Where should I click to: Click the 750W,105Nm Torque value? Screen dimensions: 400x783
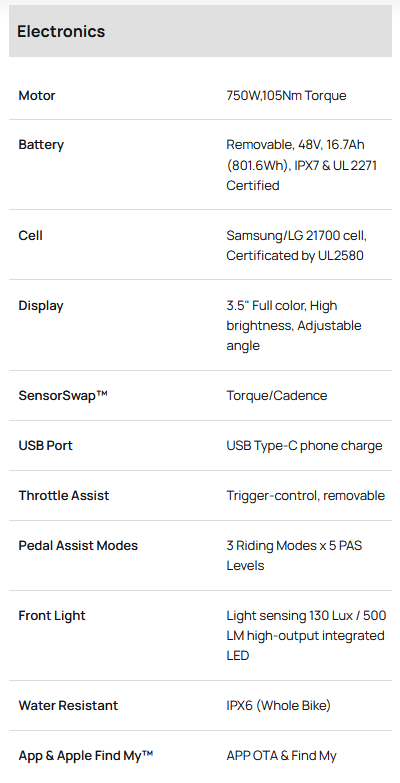click(286, 95)
